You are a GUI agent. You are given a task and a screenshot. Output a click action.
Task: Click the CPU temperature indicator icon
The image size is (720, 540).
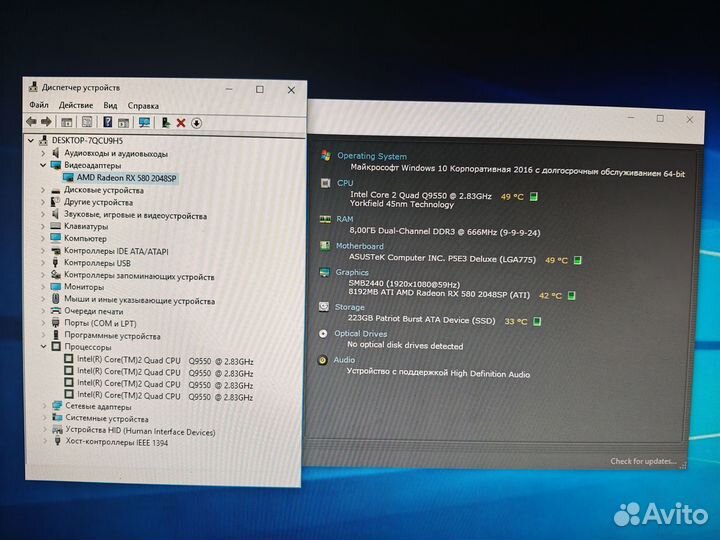(534, 197)
